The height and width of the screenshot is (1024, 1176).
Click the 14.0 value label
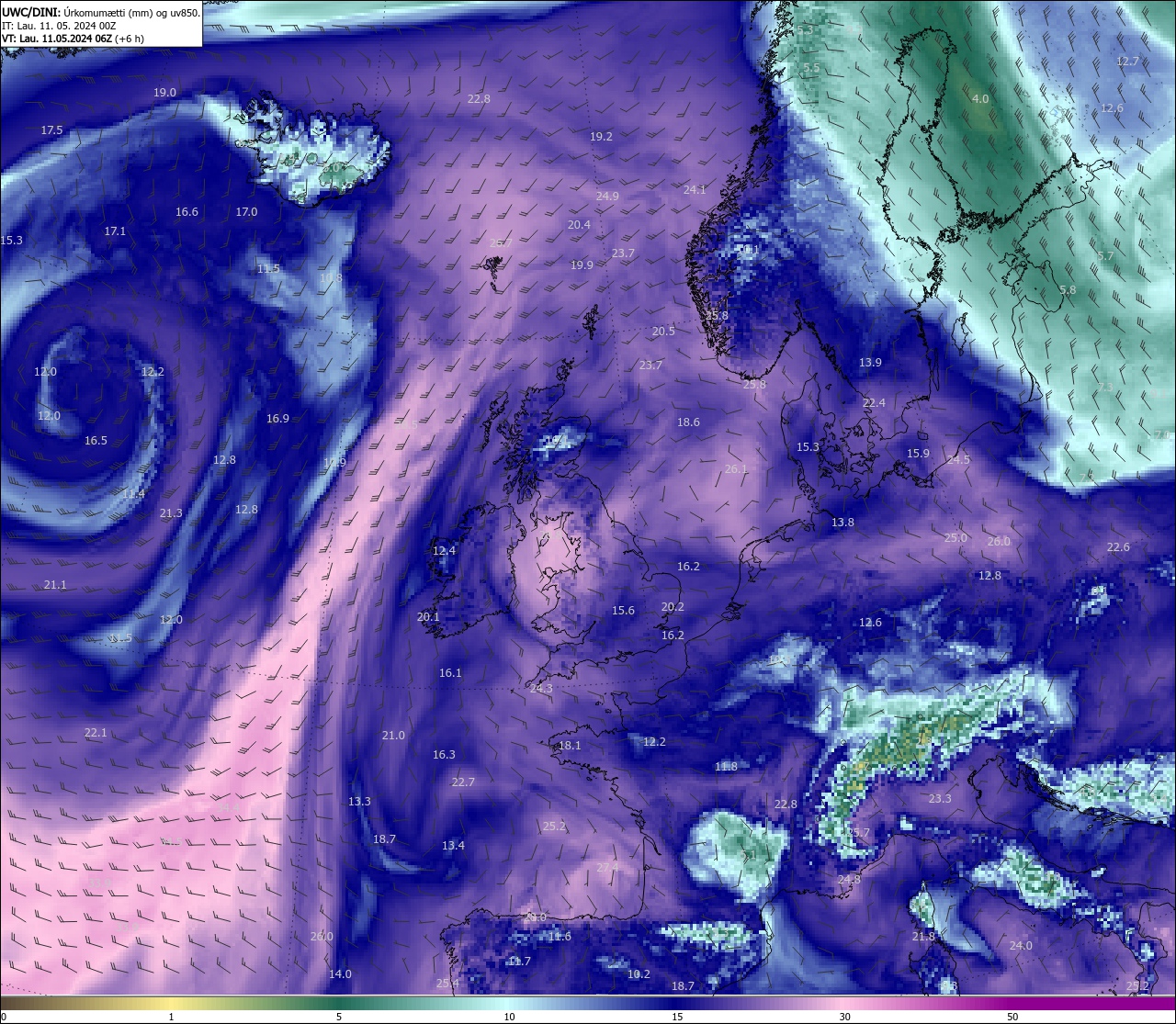click(340, 974)
